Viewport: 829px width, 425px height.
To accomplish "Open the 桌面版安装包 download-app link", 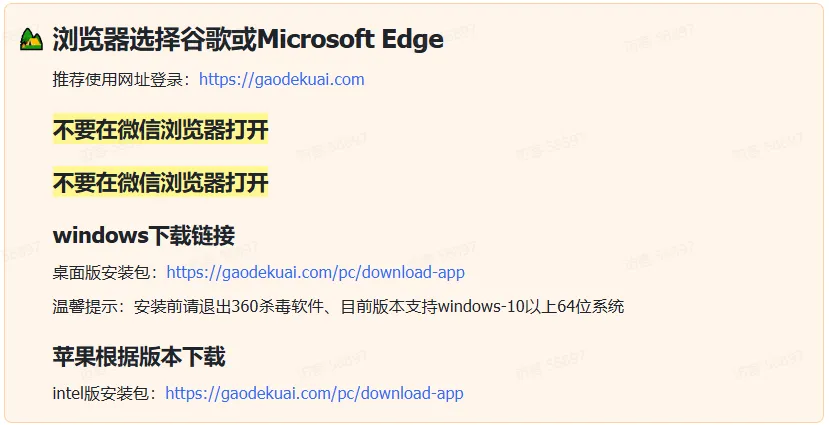I will [315, 272].
